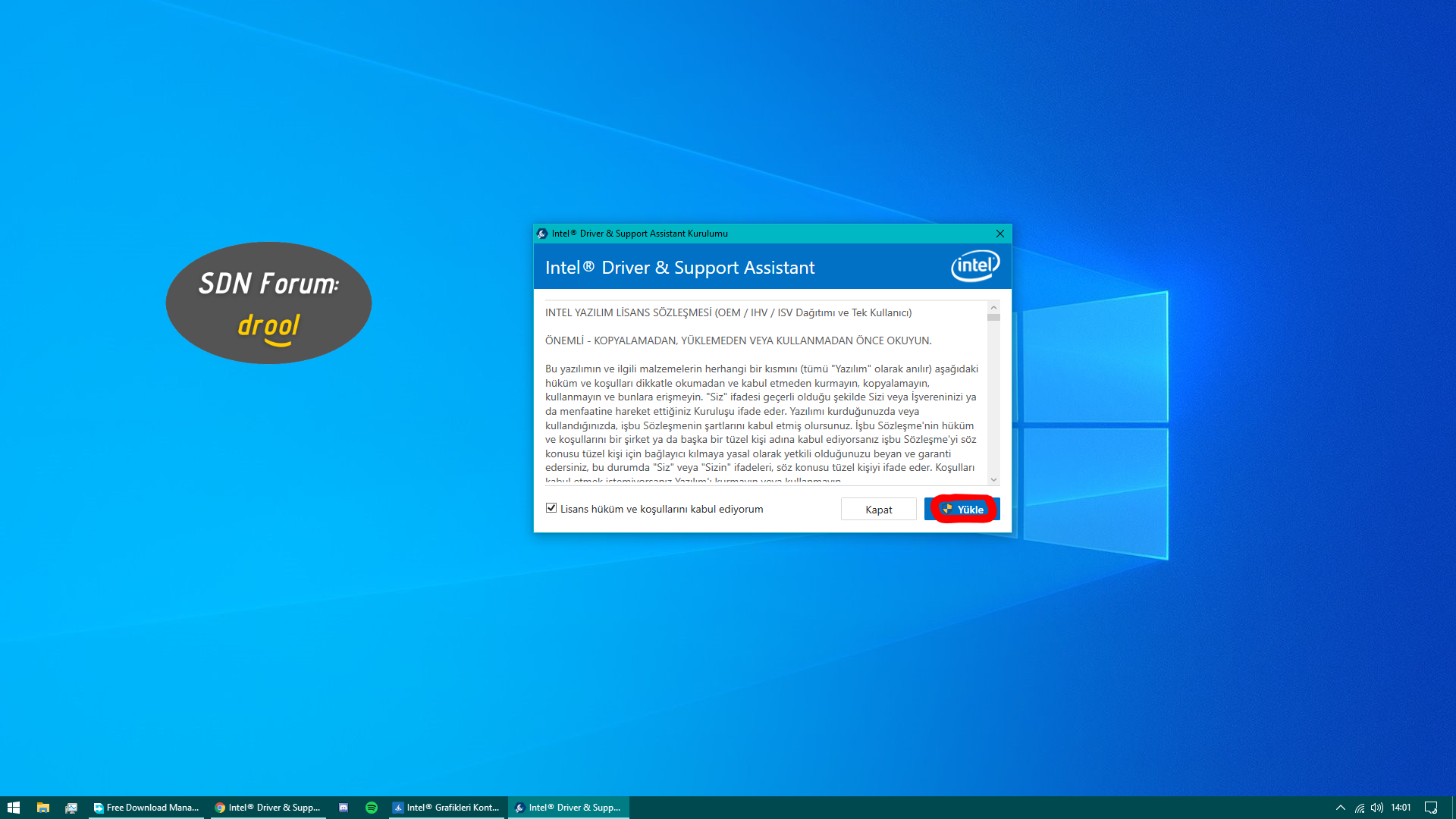Image resolution: width=1456 pixels, height=819 pixels.
Task: Click the license scrollbar up arrow
Action: pyautogui.click(x=993, y=307)
